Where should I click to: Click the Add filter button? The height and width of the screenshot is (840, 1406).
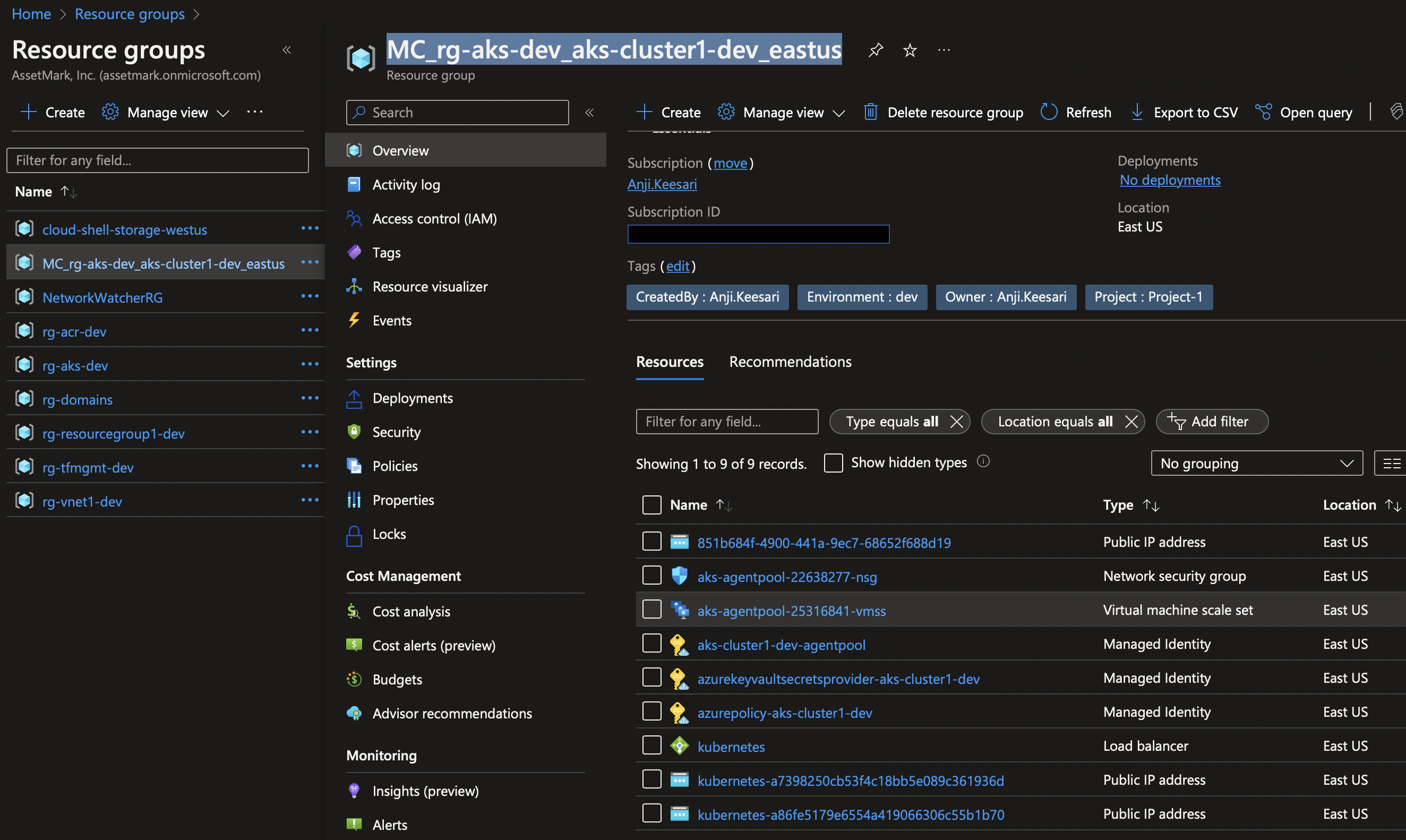pos(1212,422)
